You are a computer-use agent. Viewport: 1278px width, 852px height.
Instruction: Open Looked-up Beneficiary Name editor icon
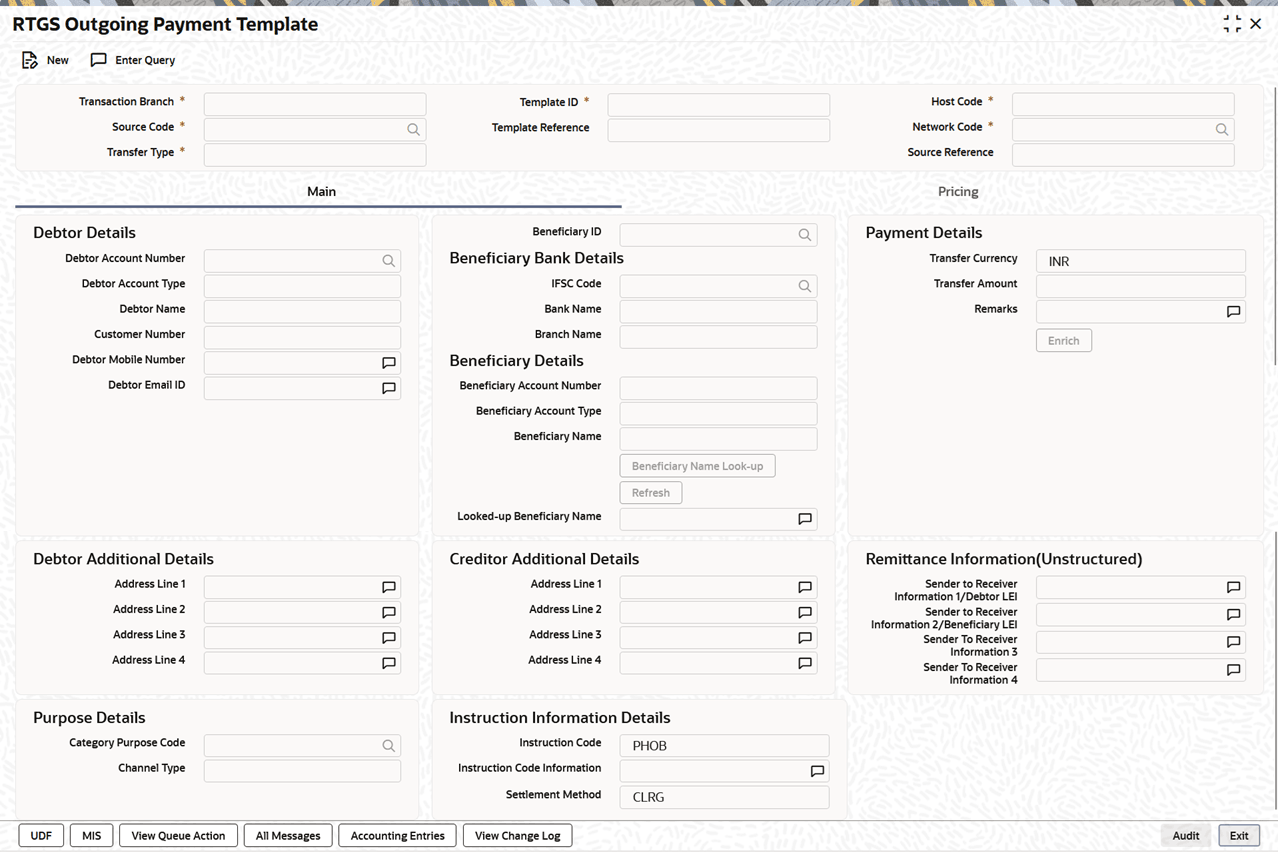coord(804,519)
